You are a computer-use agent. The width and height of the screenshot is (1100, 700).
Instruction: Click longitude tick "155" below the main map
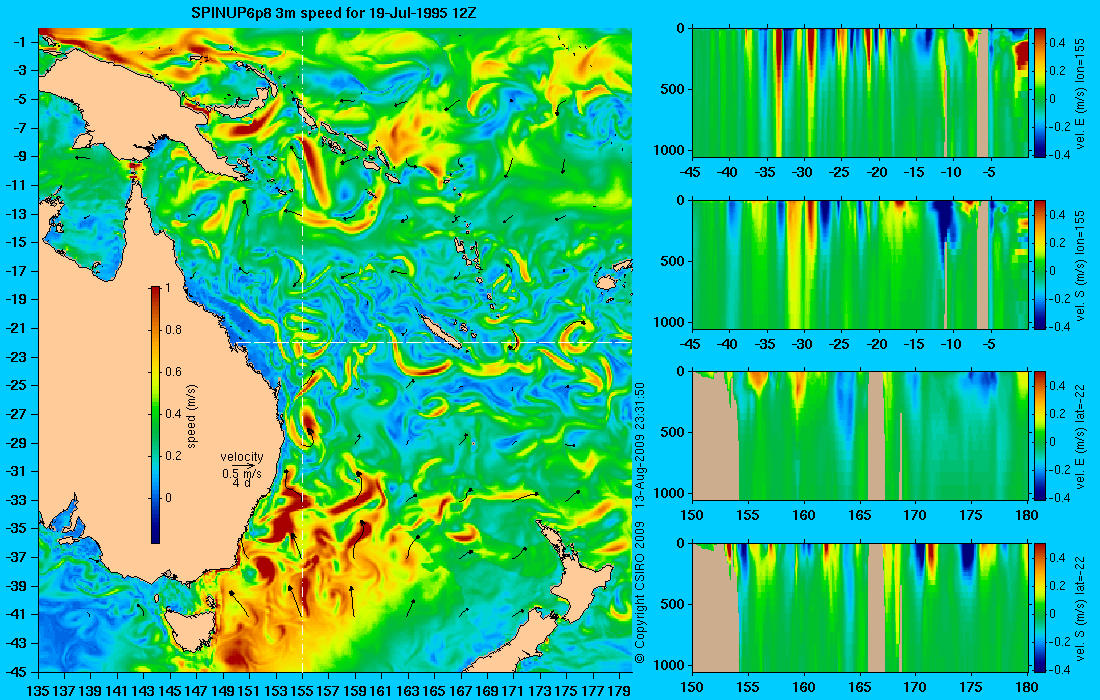[x=302, y=690]
